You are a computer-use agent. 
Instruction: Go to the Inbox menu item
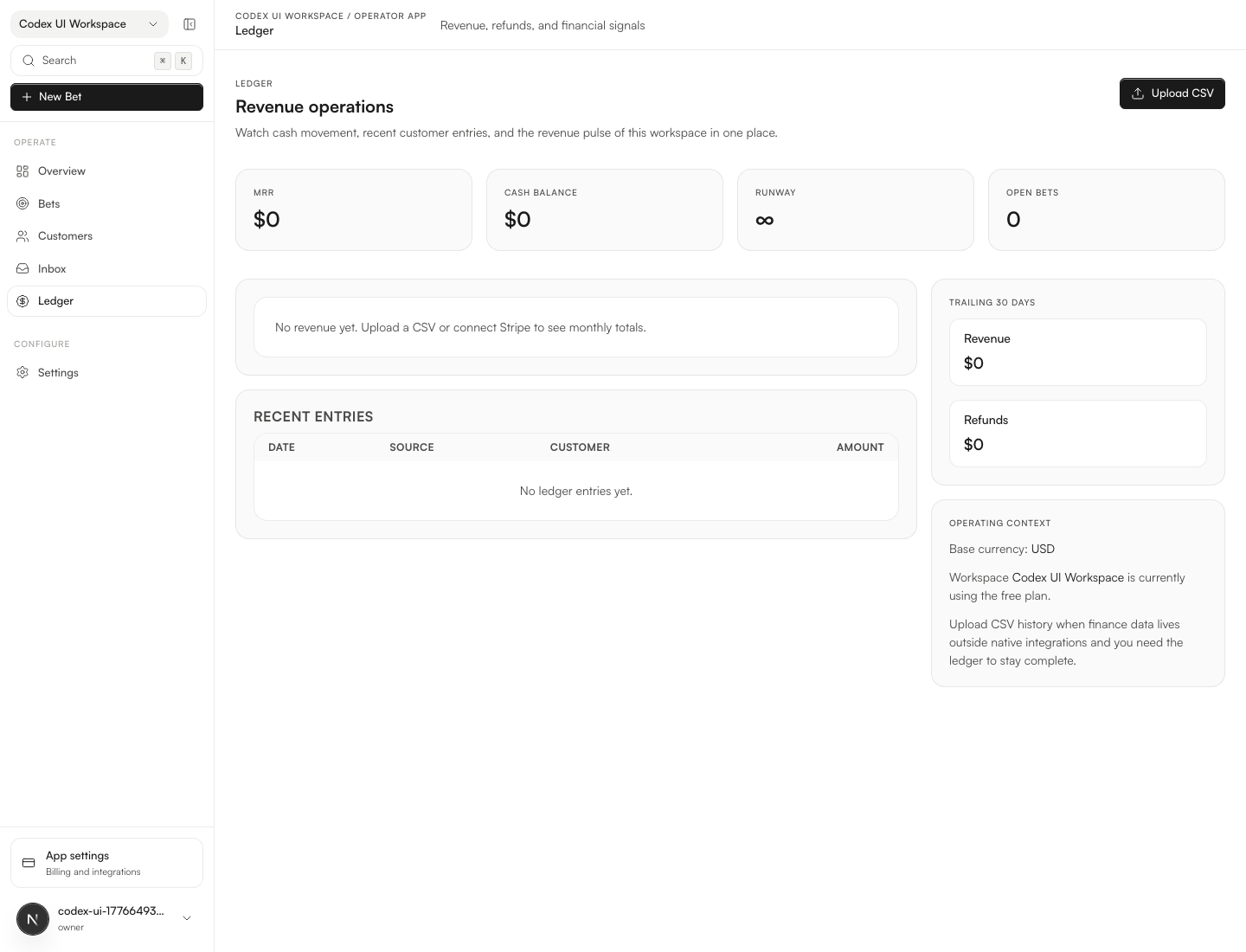(x=52, y=269)
